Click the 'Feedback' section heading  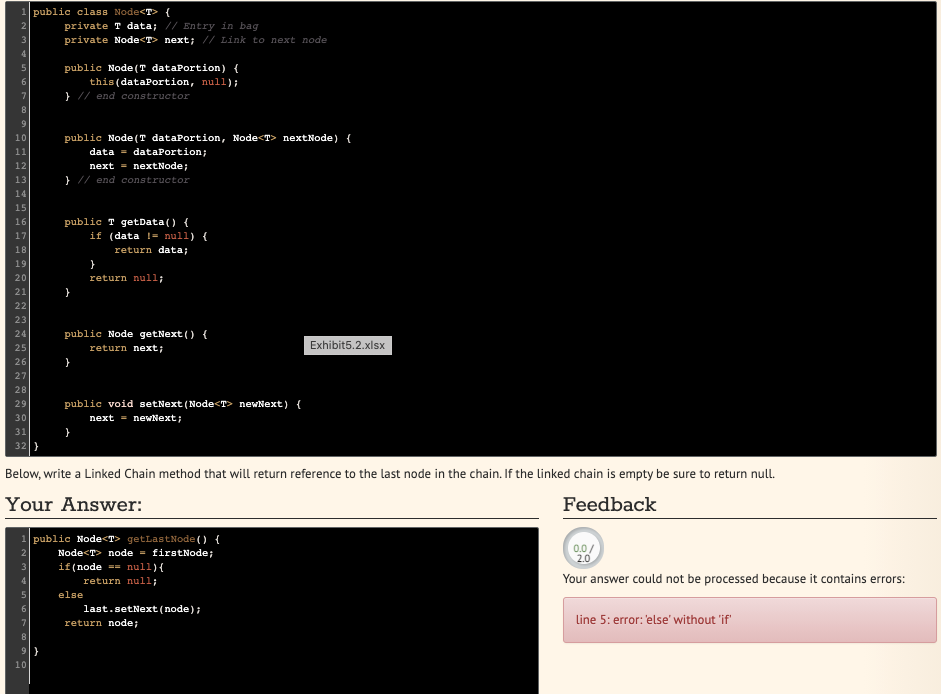pyautogui.click(x=610, y=505)
